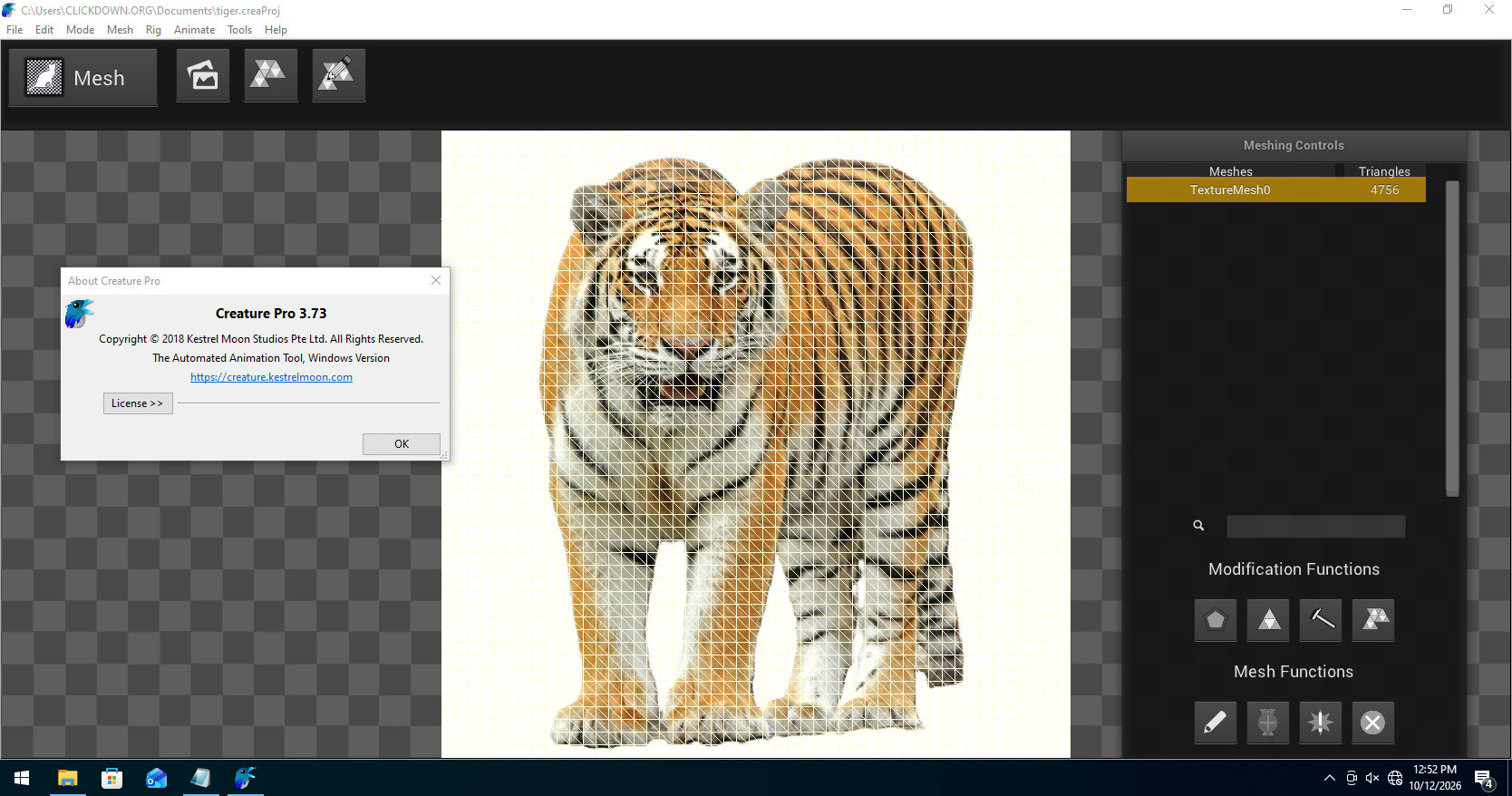
Task: Open Microsoft Store from the taskbar
Action: coord(111,778)
